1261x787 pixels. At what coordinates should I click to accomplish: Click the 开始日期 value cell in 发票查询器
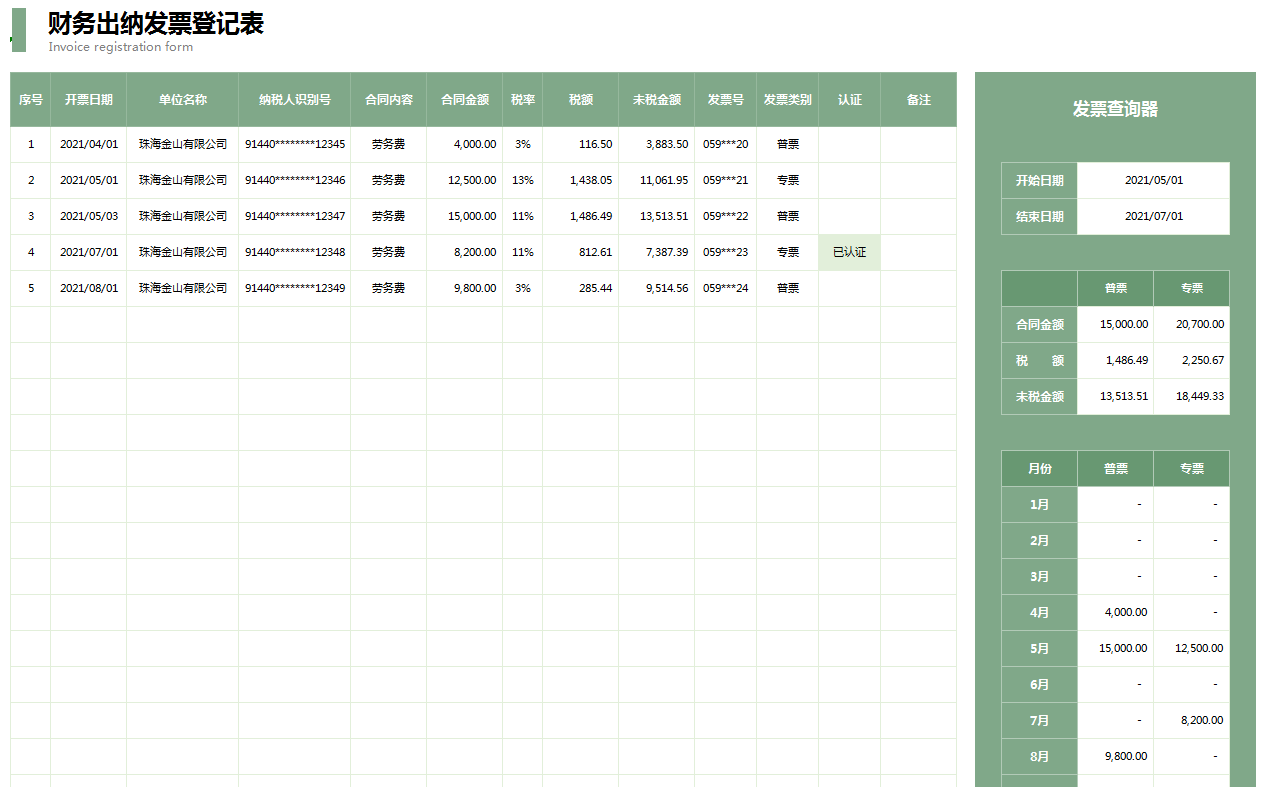(x=1153, y=181)
